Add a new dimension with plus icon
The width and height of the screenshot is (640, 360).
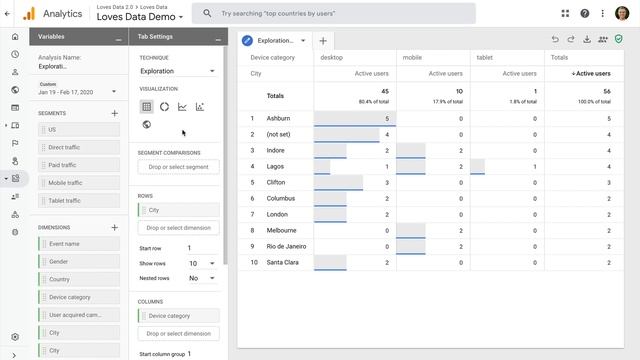click(x=115, y=227)
